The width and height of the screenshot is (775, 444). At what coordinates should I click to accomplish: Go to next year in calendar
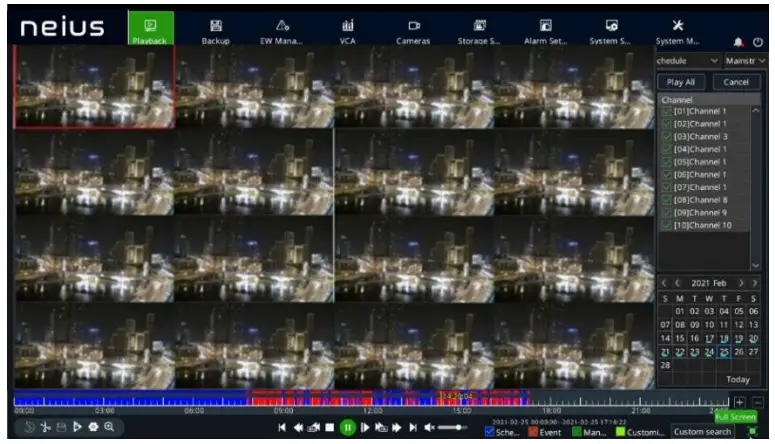coord(754,283)
